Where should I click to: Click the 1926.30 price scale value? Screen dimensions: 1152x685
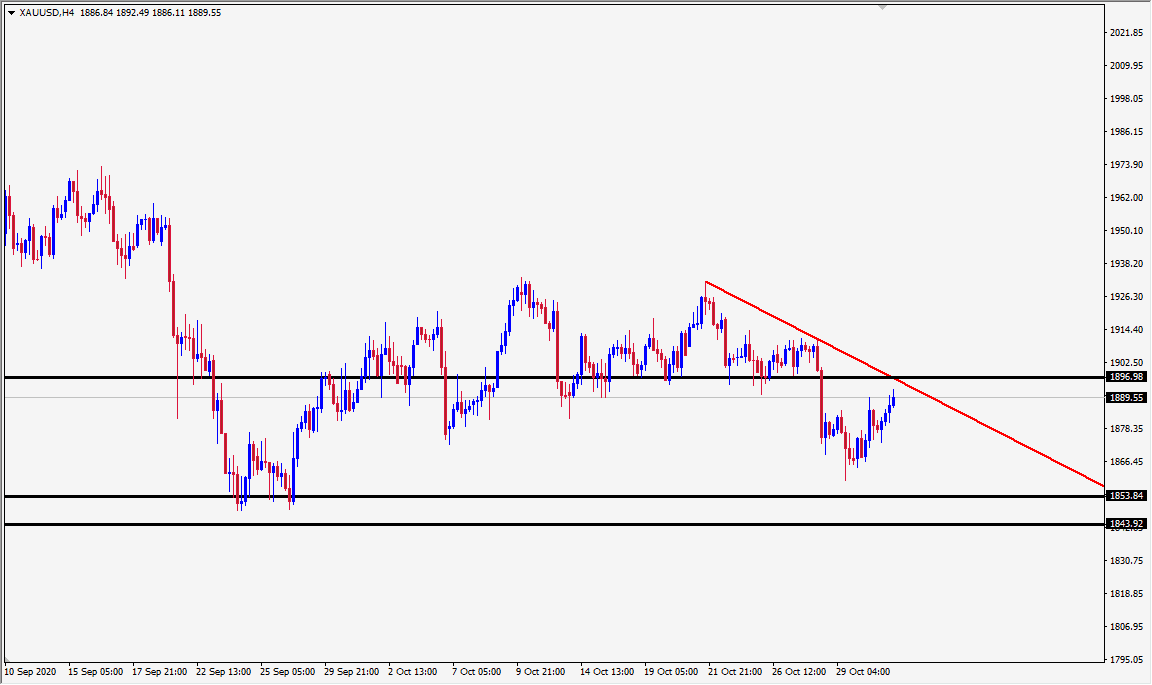(x=1126, y=296)
